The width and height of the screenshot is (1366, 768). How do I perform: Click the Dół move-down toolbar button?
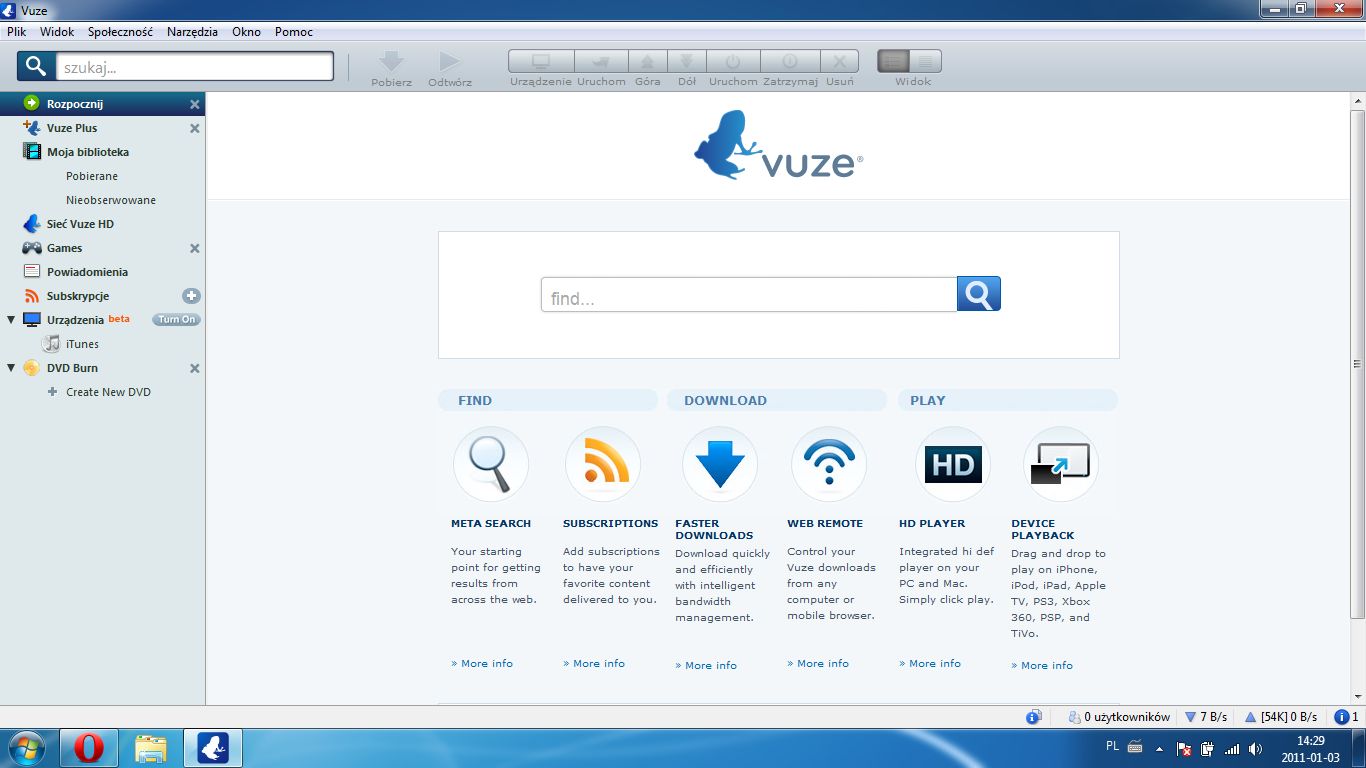(687, 62)
